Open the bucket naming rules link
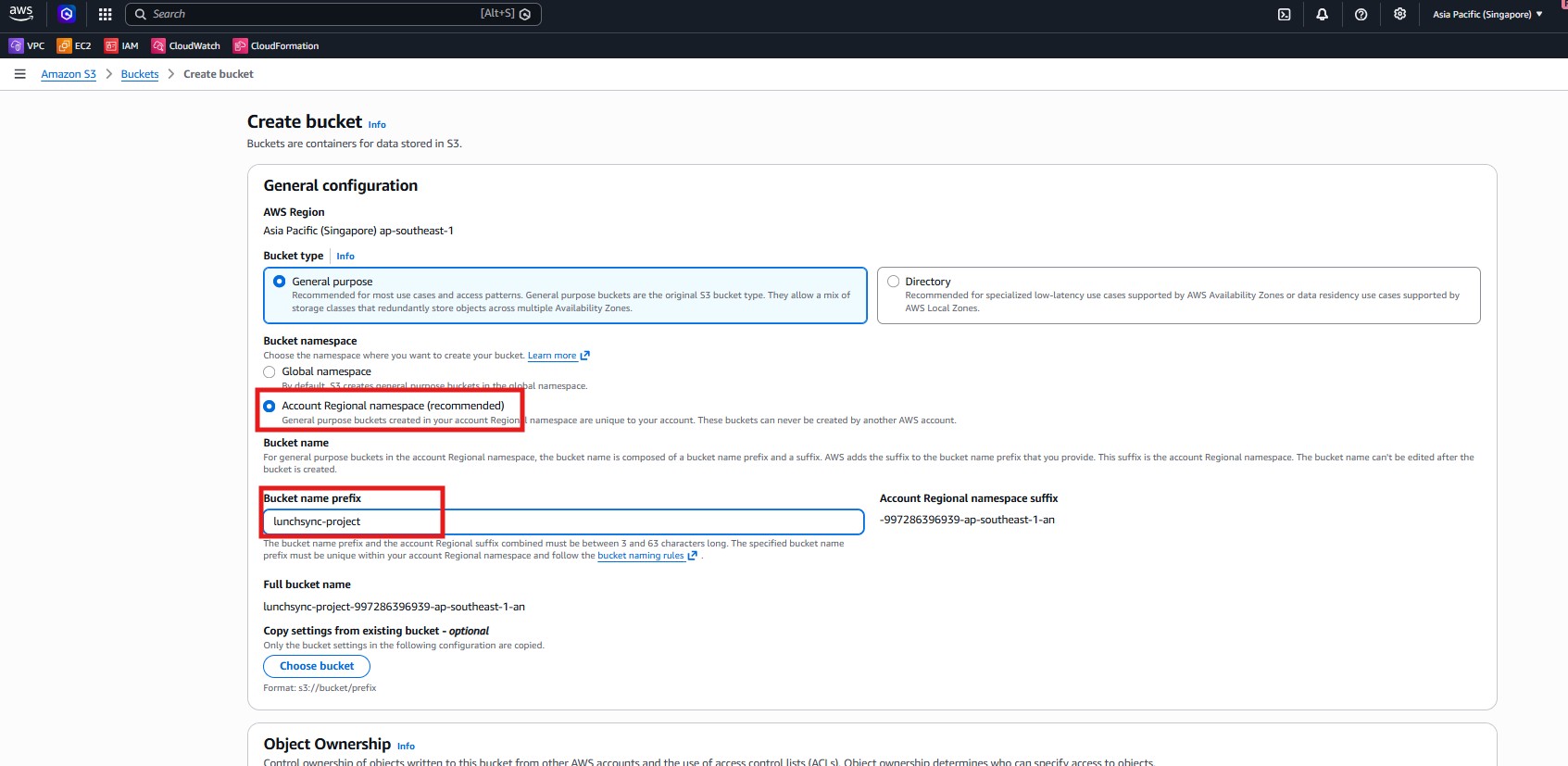This screenshot has height=766, width=1568. [x=641, y=556]
